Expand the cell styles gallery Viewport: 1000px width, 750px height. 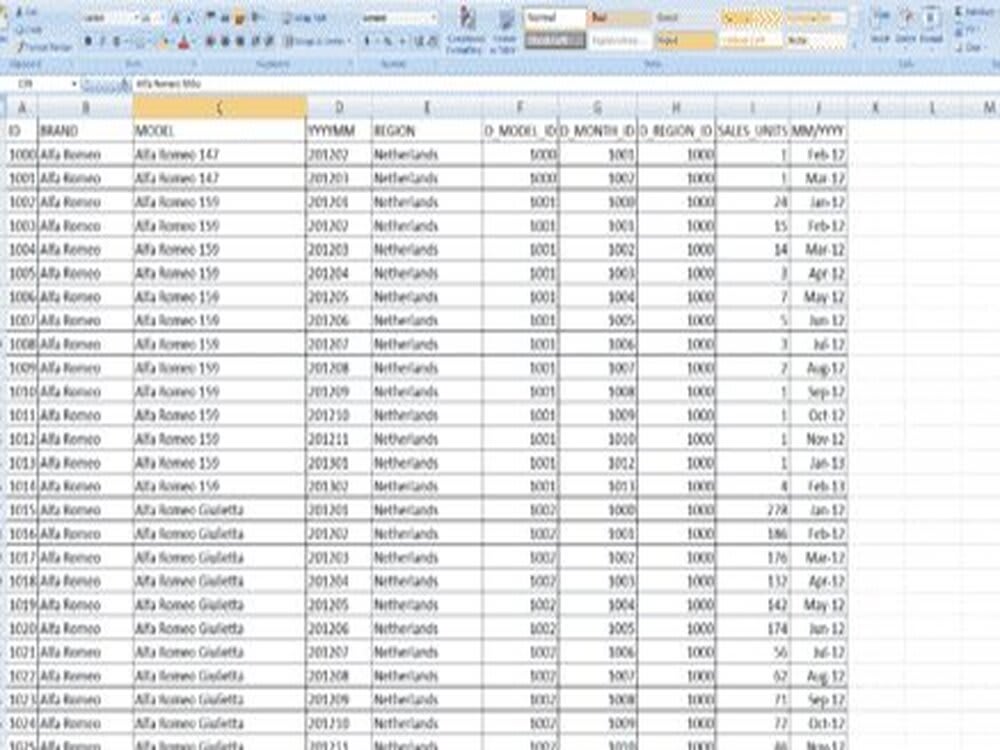point(855,45)
